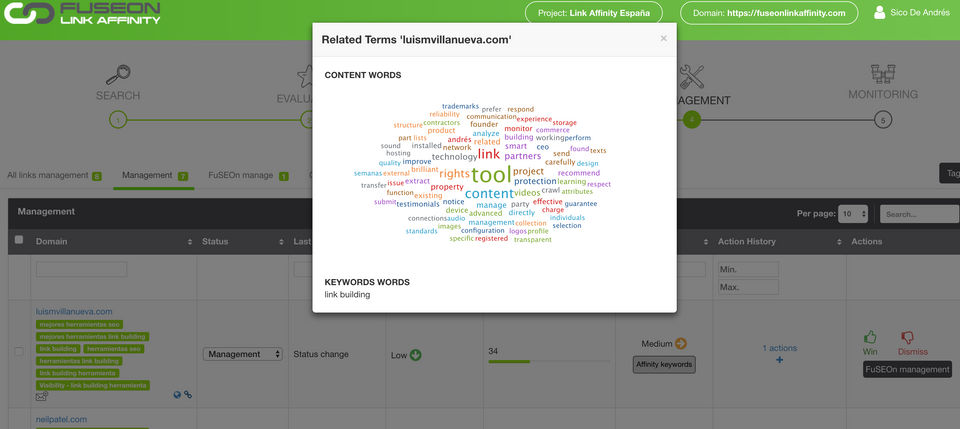The height and width of the screenshot is (429, 960).
Task: Click the Tag button partly hidden at the right edge
Action: coord(950,174)
